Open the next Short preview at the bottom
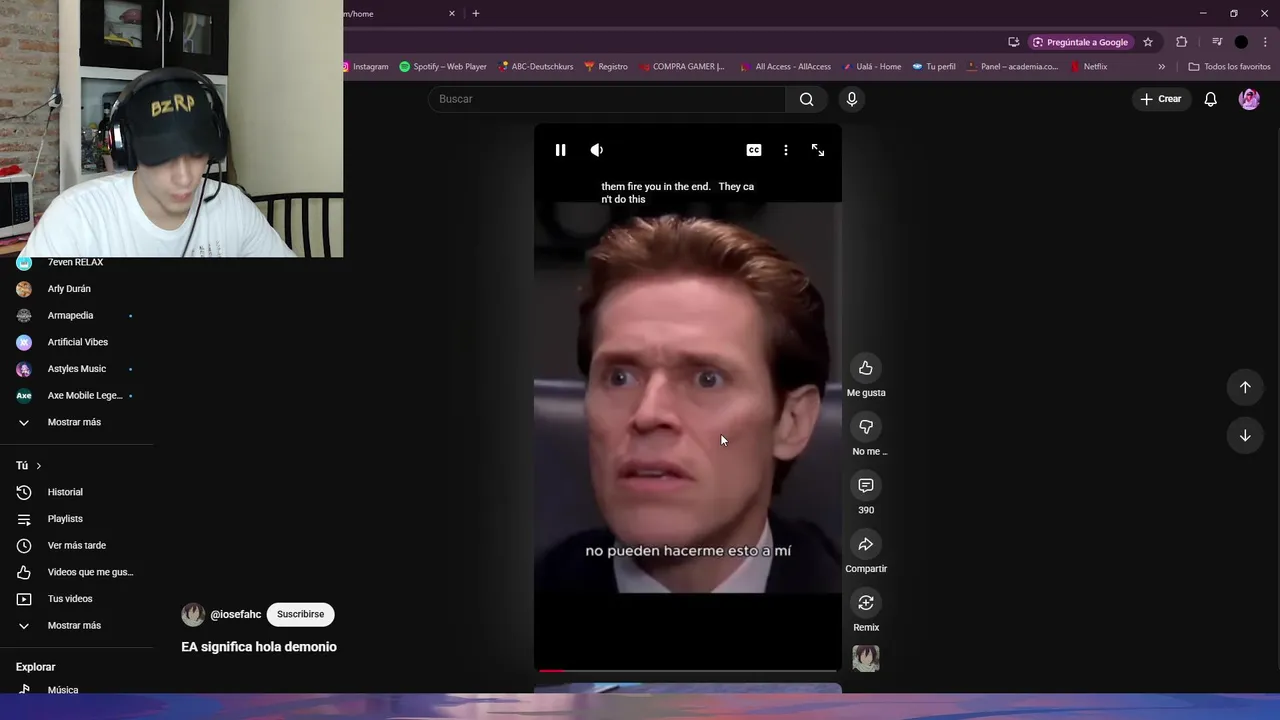Screen dimensions: 1280x720 pyautogui.click(x=688, y=688)
